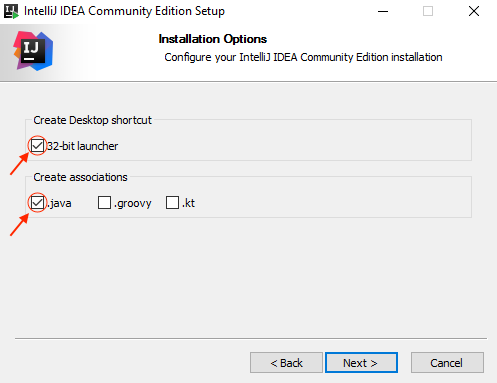Tick the .kt association checkbox
Screen dimensions: 497x383
click(172, 203)
